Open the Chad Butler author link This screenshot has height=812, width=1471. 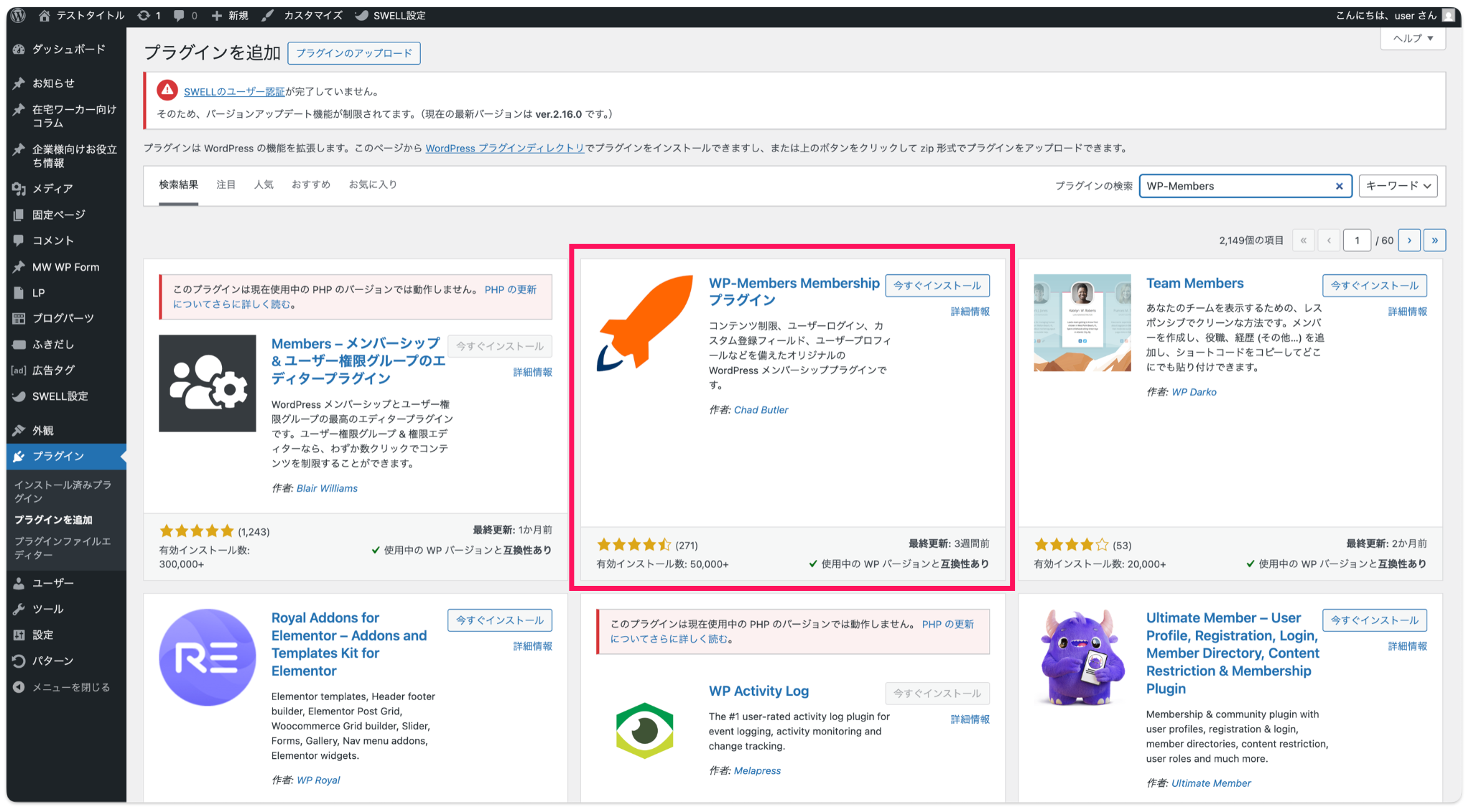761,410
